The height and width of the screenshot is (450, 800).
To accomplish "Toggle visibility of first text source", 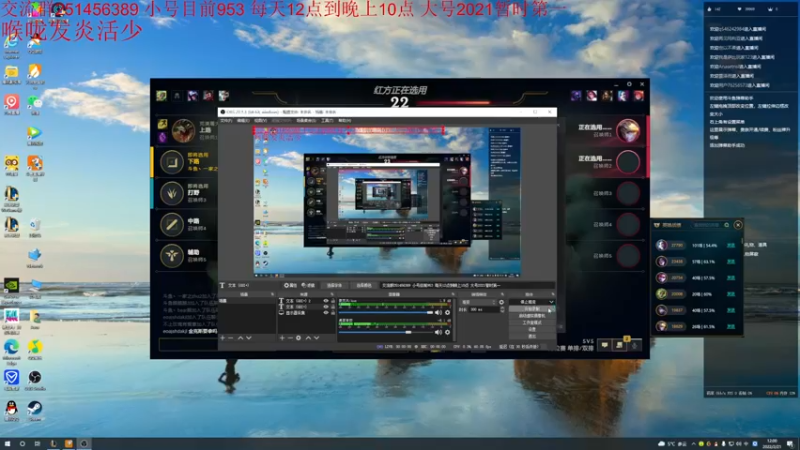I will [326, 301].
